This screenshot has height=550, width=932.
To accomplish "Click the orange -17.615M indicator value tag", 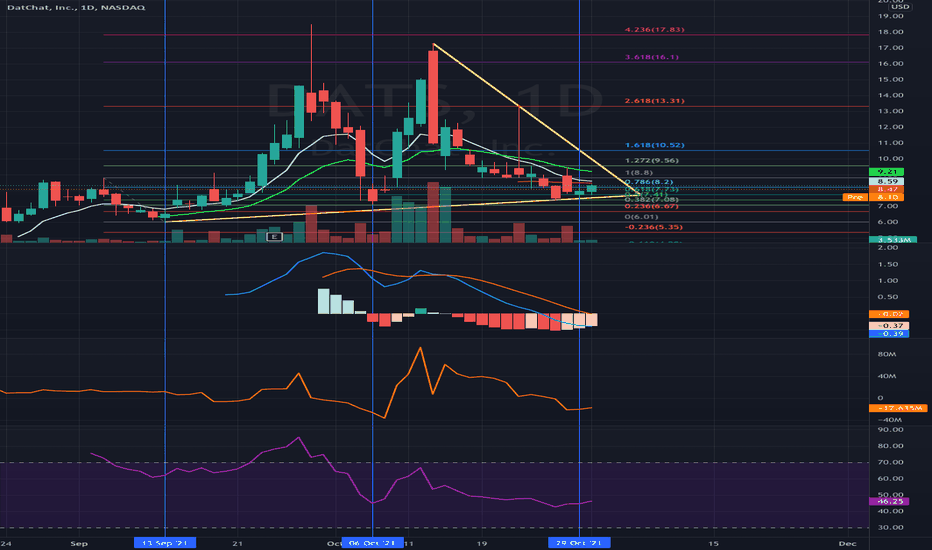I will pos(898,408).
